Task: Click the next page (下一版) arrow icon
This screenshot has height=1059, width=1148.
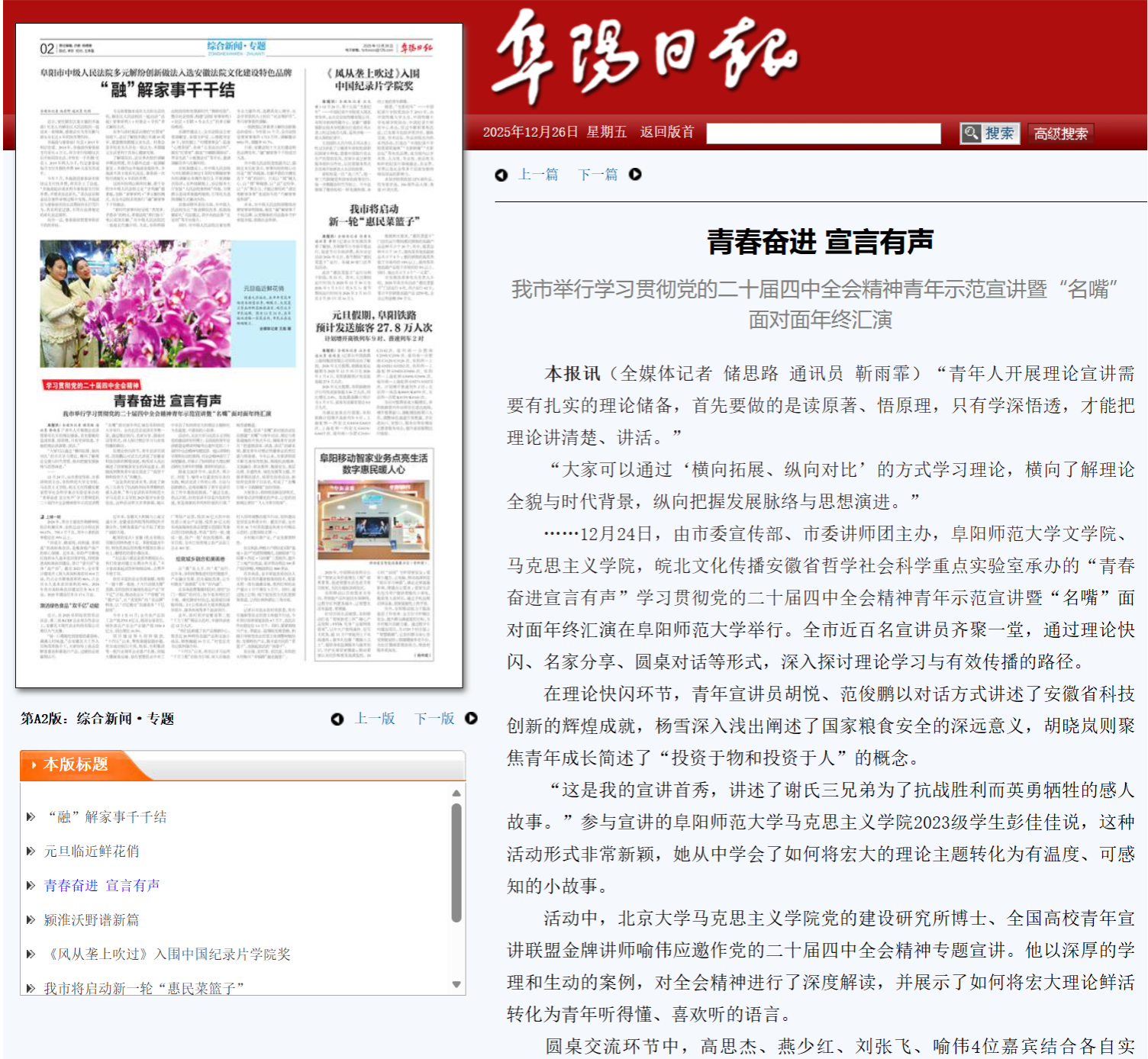Action: 471,719
